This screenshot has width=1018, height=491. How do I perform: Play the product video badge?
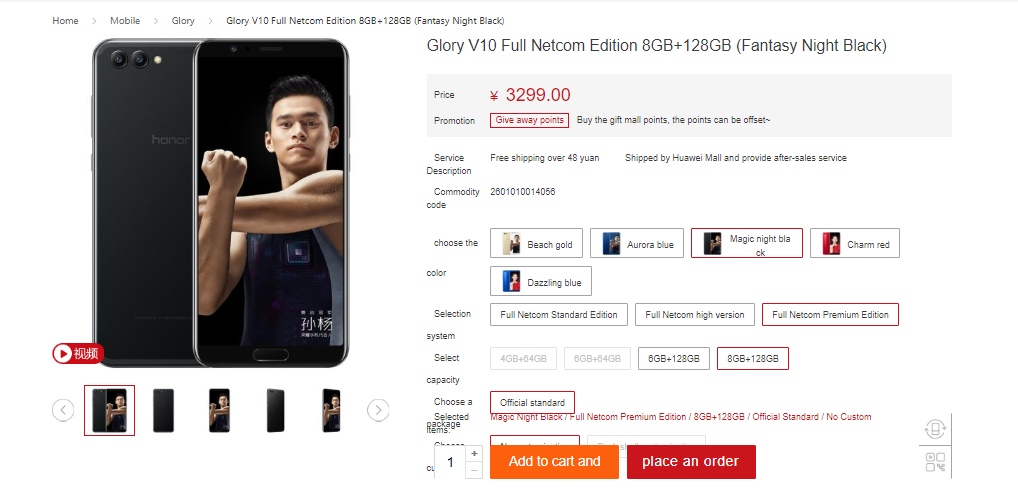[x=78, y=353]
